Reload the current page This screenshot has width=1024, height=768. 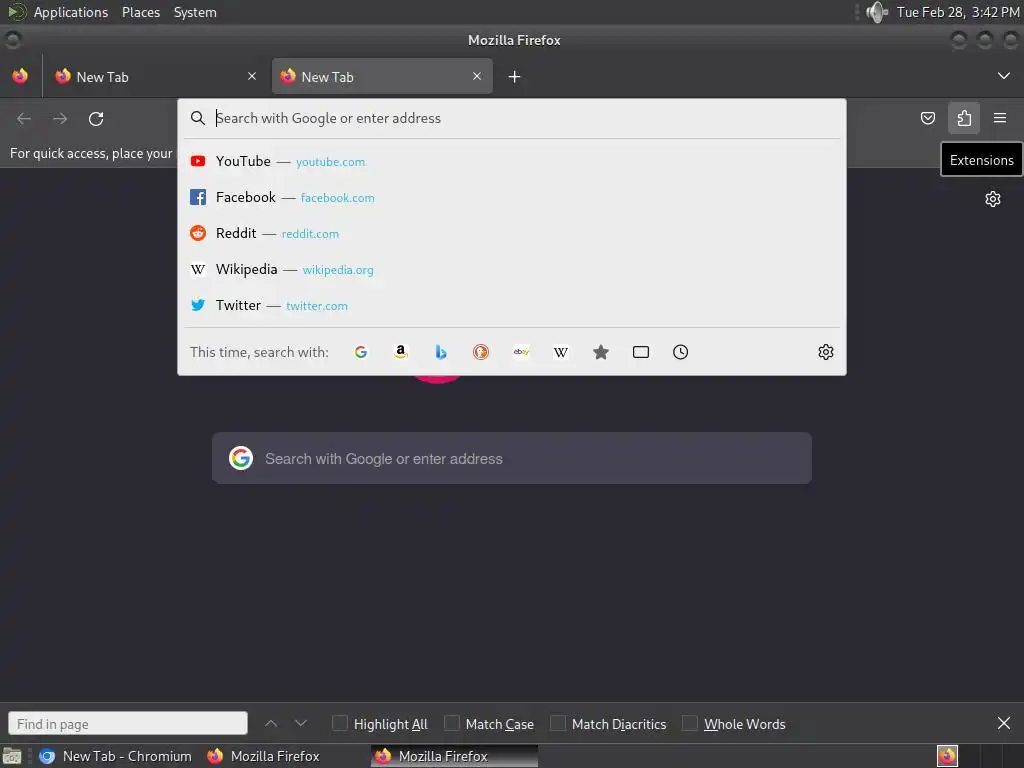[96, 118]
